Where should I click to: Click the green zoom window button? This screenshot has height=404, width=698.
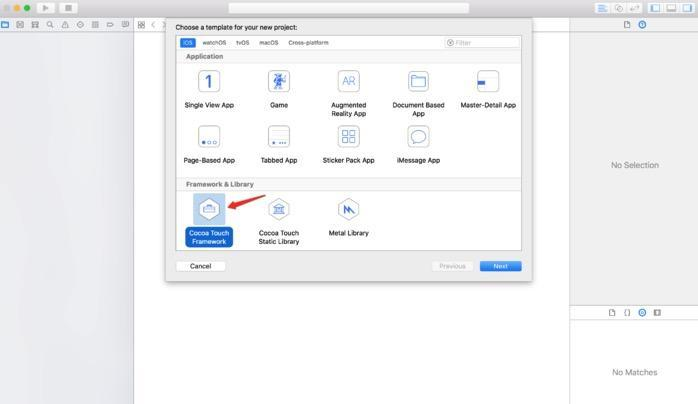(x=27, y=8)
